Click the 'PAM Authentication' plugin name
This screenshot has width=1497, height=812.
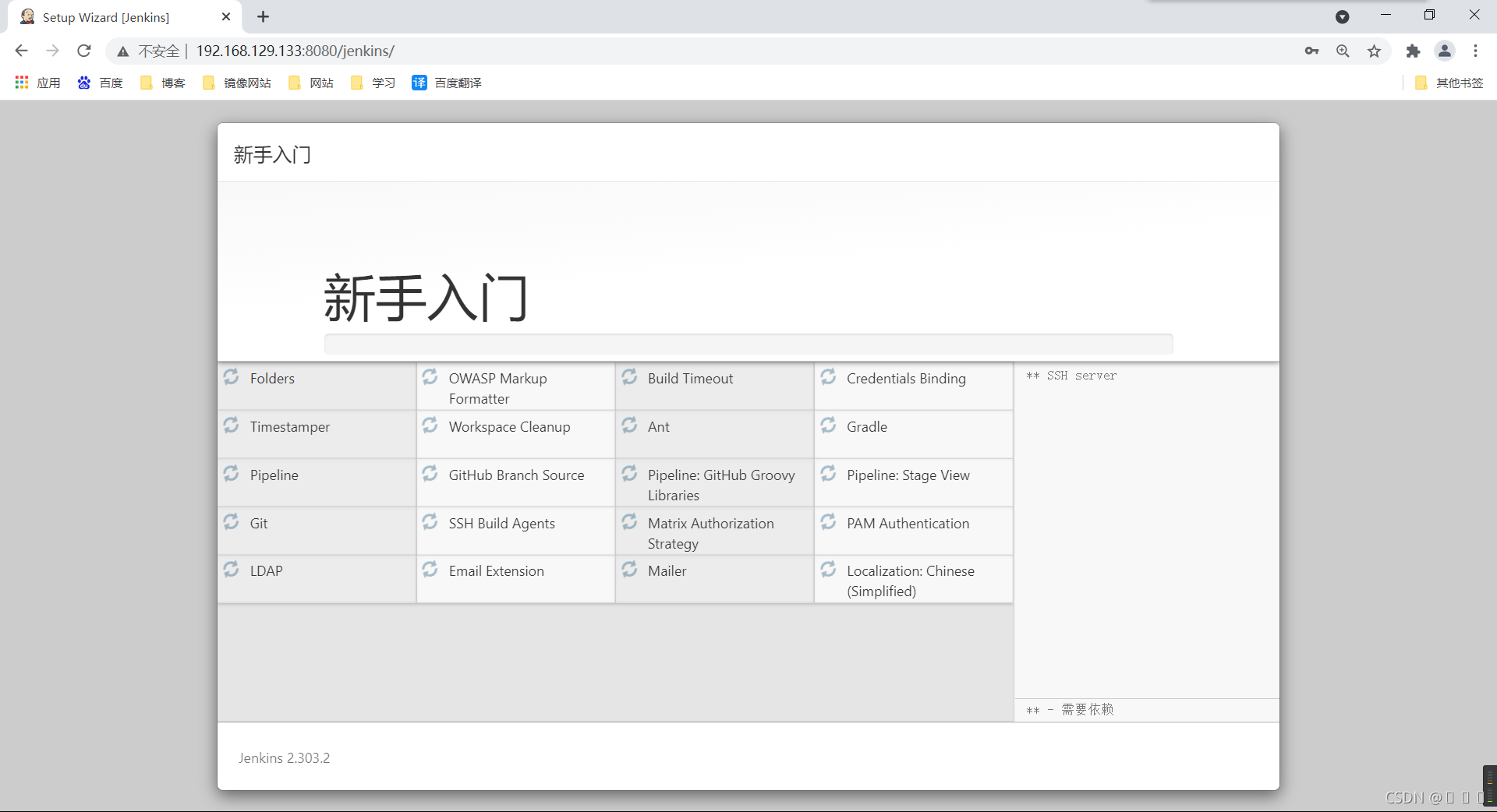[908, 523]
